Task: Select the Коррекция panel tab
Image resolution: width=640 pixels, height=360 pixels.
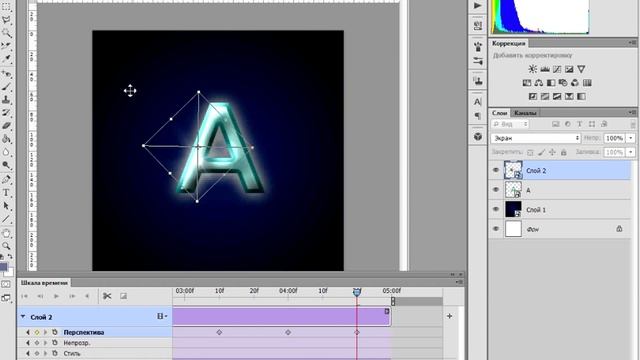Action: (x=509, y=43)
